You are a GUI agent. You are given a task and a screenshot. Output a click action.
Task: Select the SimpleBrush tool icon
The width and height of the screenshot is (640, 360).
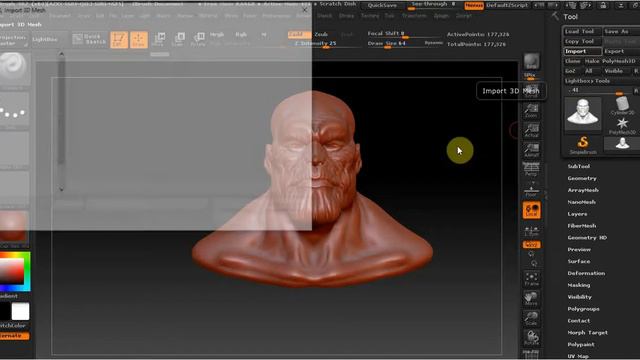(583, 145)
